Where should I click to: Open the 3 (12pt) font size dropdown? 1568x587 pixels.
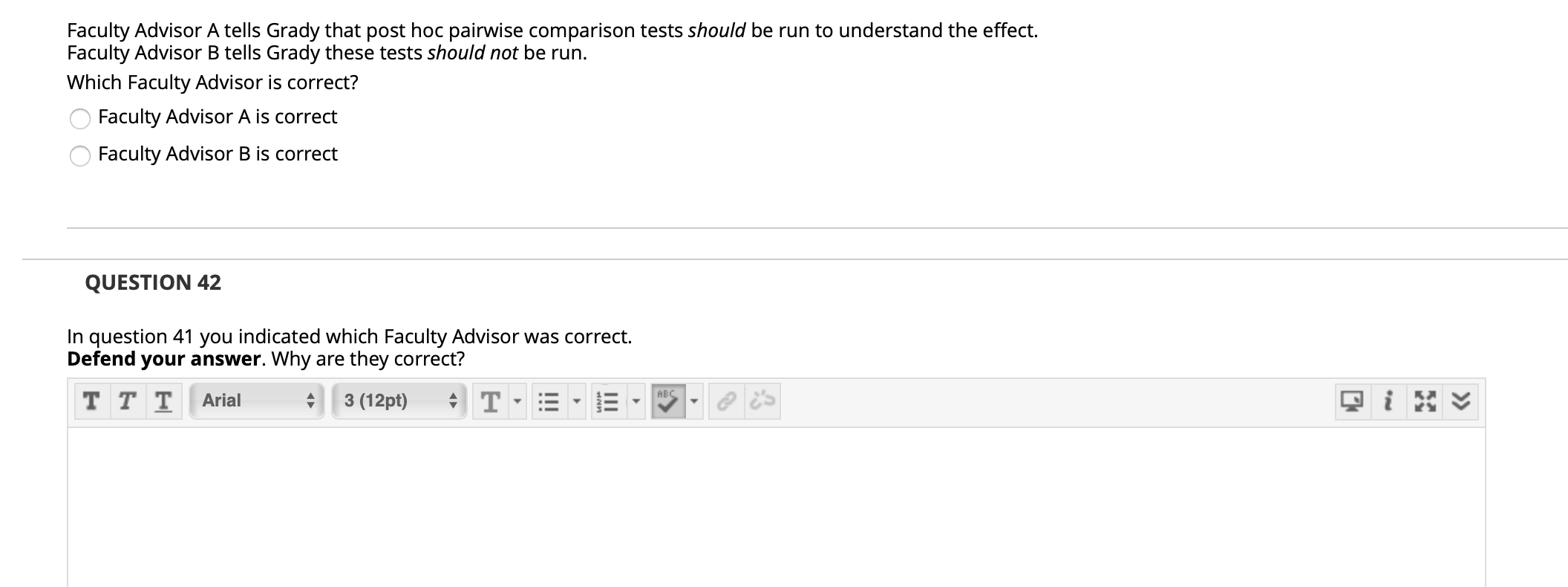point(397,400)
